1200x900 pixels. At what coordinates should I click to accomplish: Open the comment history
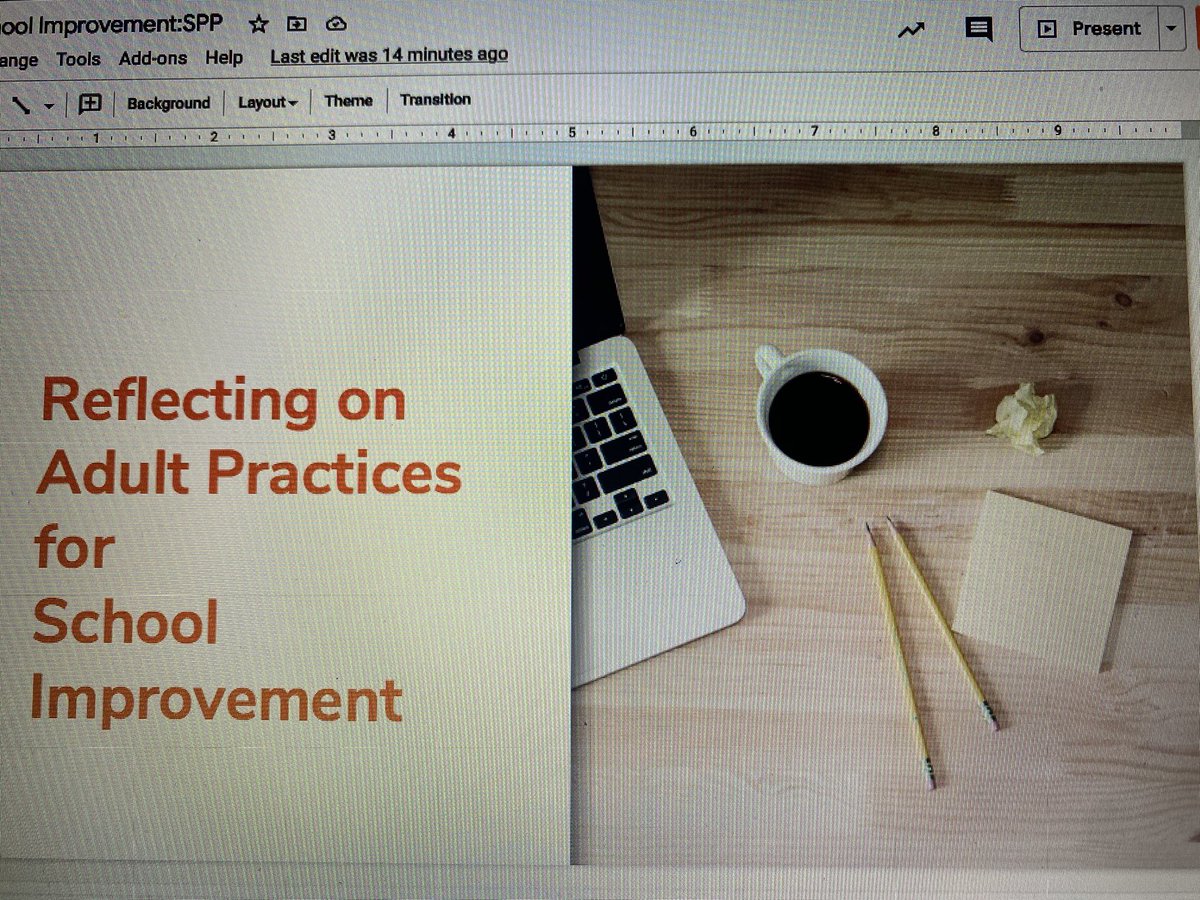[x=977, y=30]
